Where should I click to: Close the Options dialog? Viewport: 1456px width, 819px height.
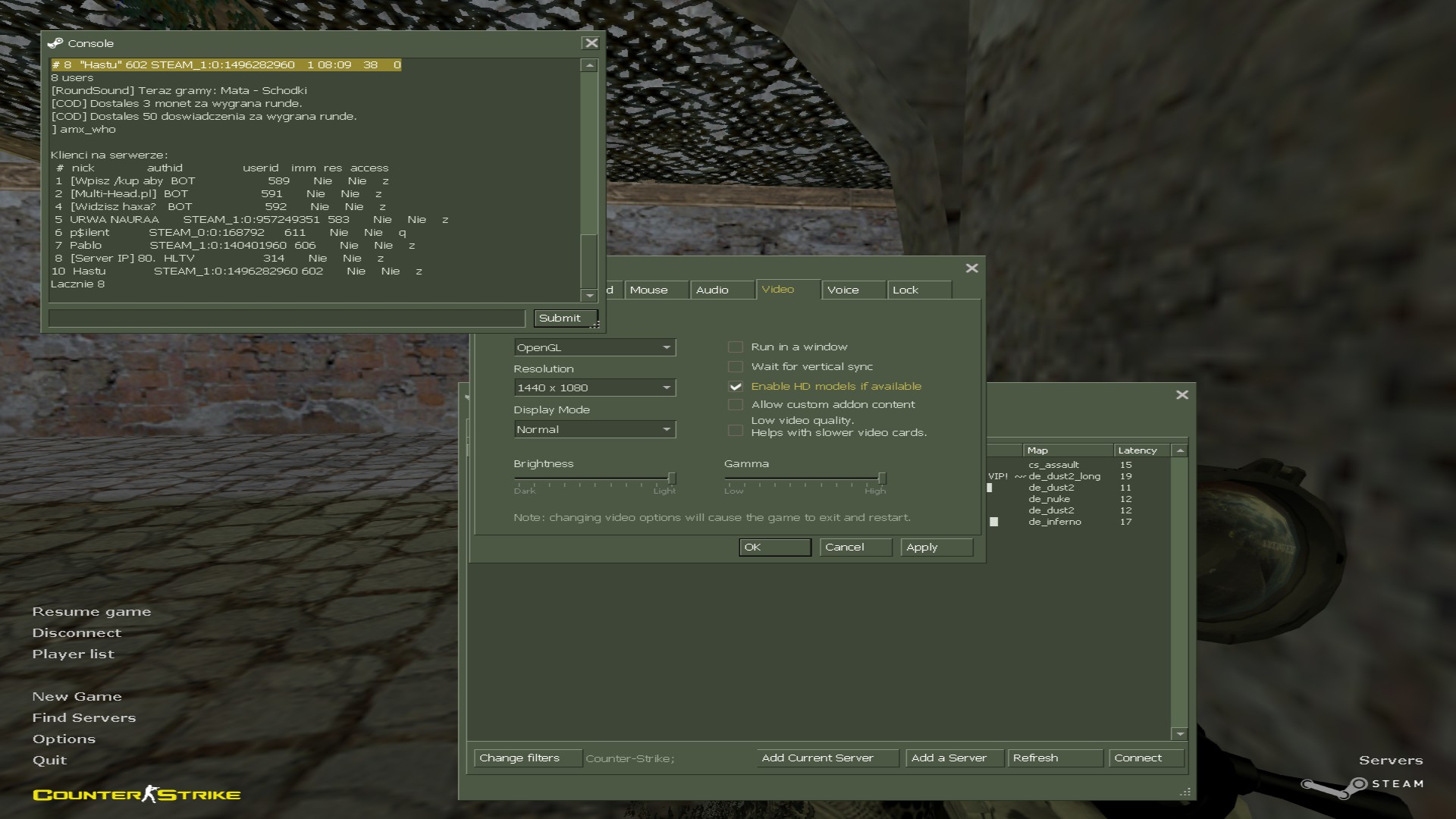point(971,268)
